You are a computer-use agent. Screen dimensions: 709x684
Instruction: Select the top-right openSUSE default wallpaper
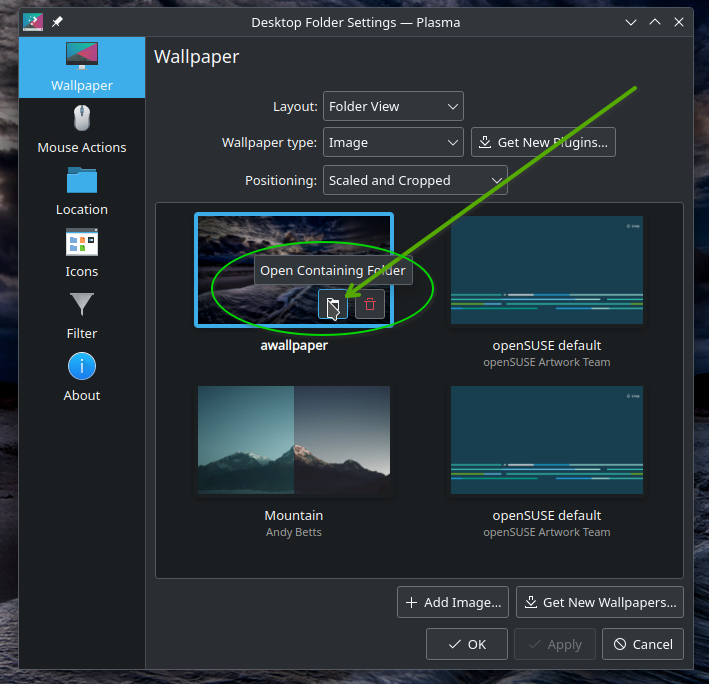point(546,270)
